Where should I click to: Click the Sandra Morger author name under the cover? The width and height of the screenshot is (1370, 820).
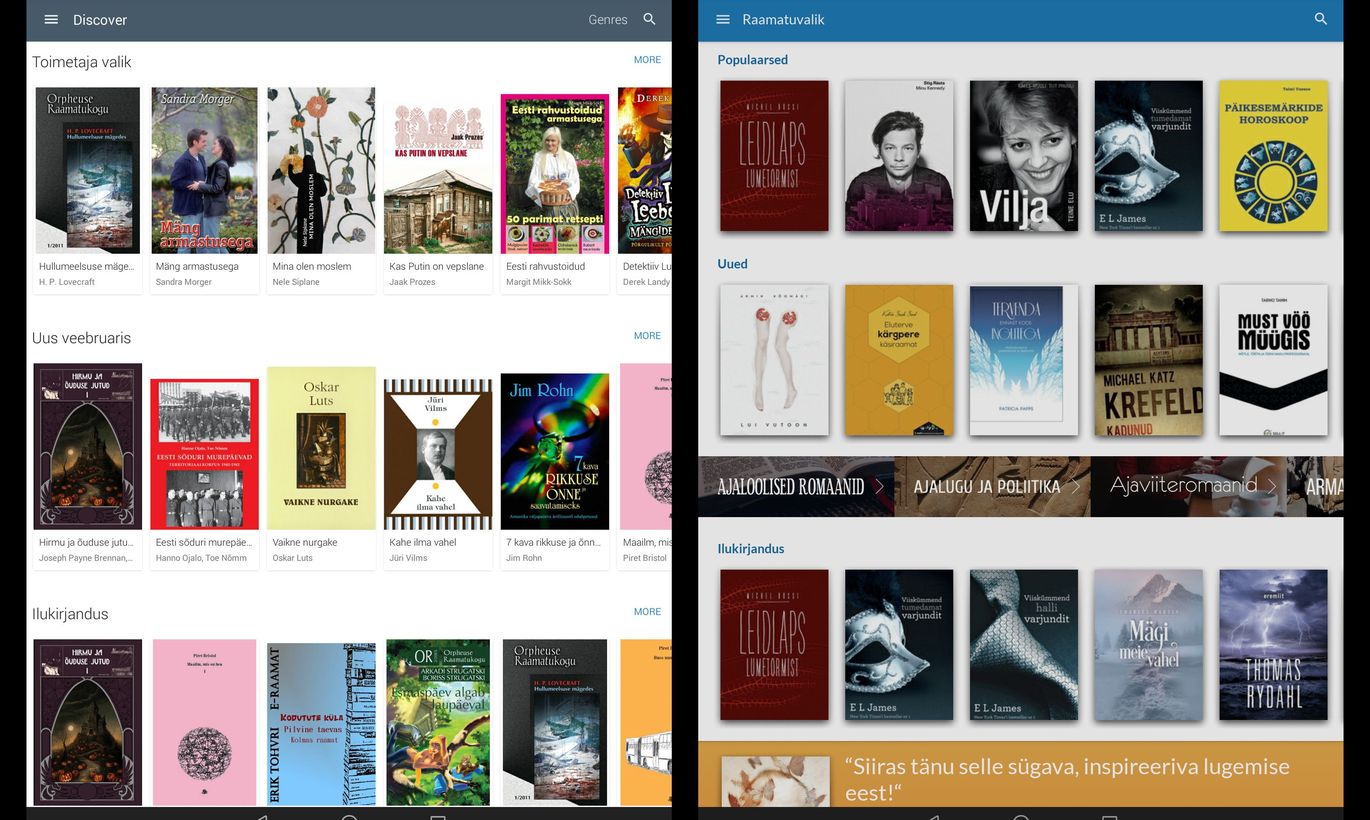(x=184, y=282)
